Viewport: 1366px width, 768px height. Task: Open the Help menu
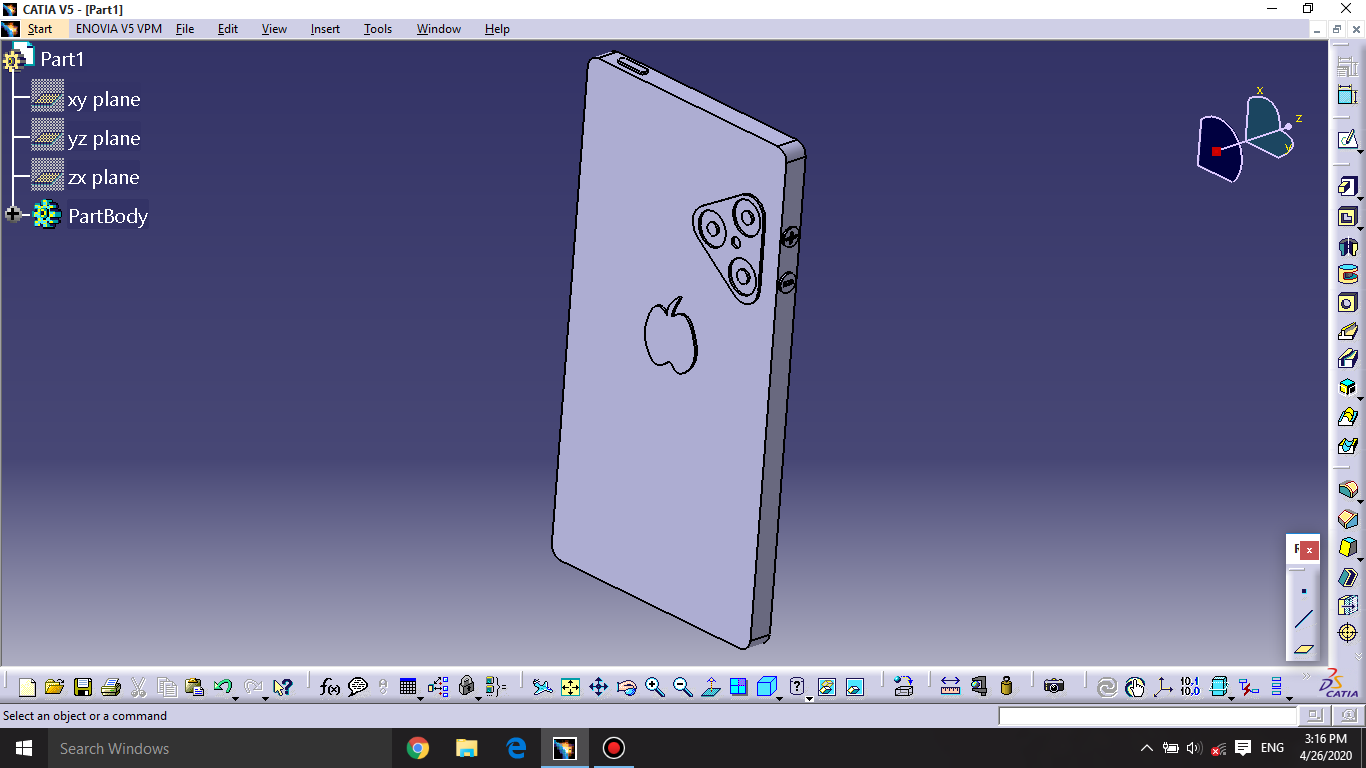click(497, 29)
